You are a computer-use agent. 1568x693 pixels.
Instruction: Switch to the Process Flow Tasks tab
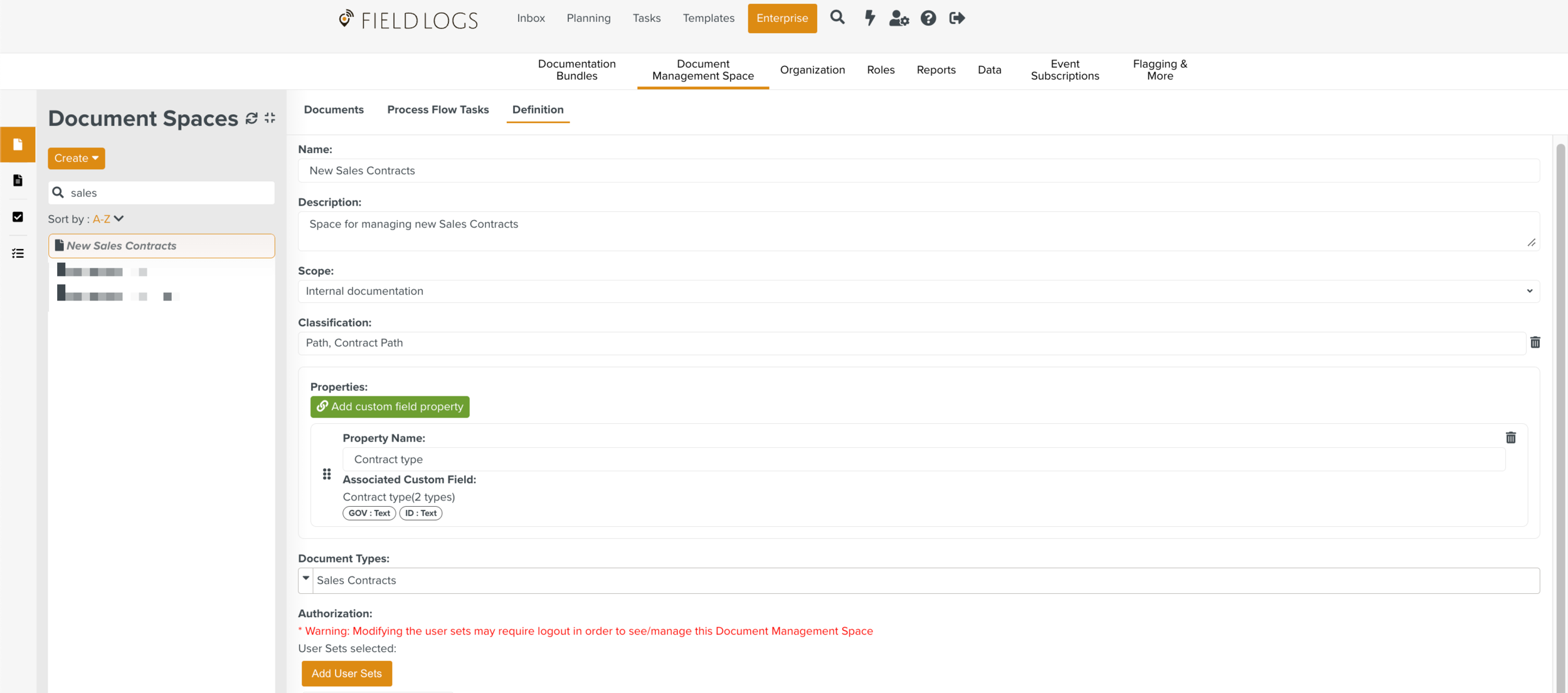tap(438, 110)
